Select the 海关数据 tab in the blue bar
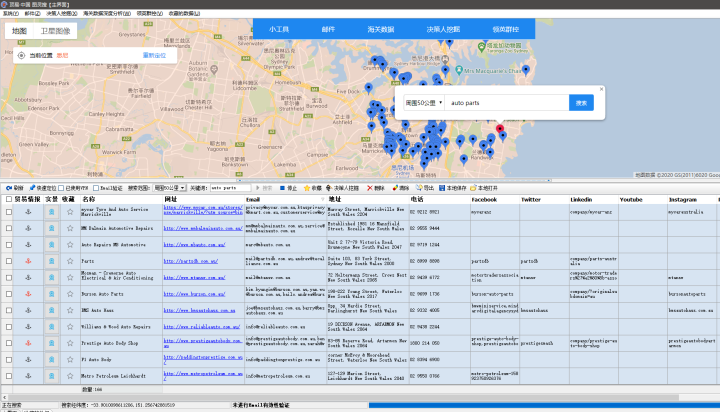 click(381, 29)
